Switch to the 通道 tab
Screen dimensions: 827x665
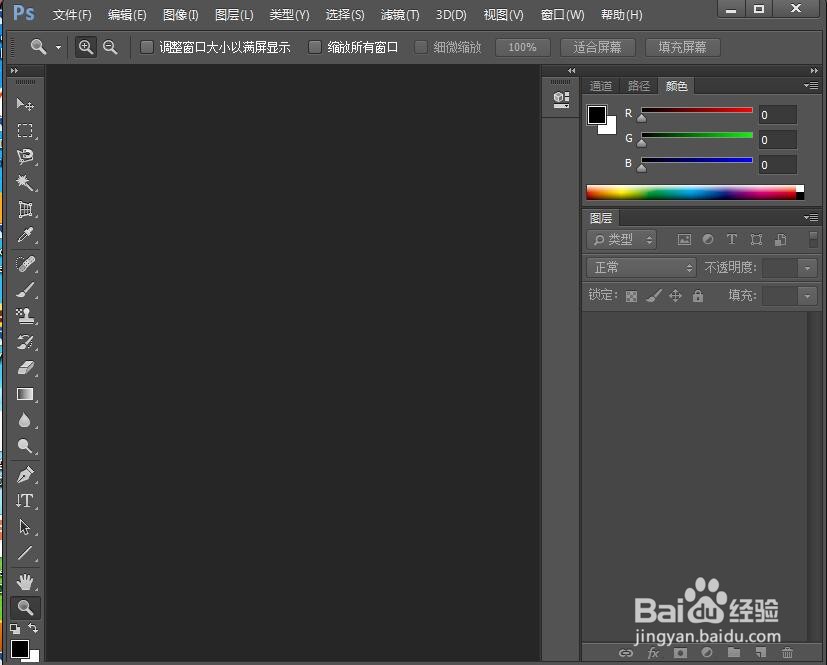601,86
